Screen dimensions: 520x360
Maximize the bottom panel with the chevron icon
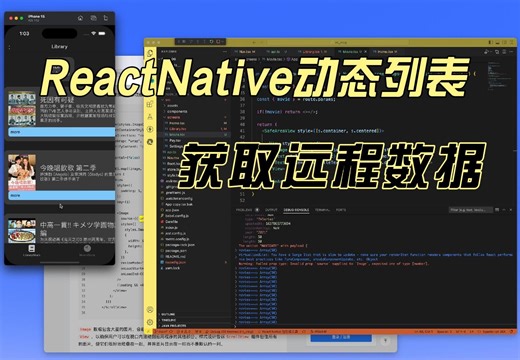(504, 210)
